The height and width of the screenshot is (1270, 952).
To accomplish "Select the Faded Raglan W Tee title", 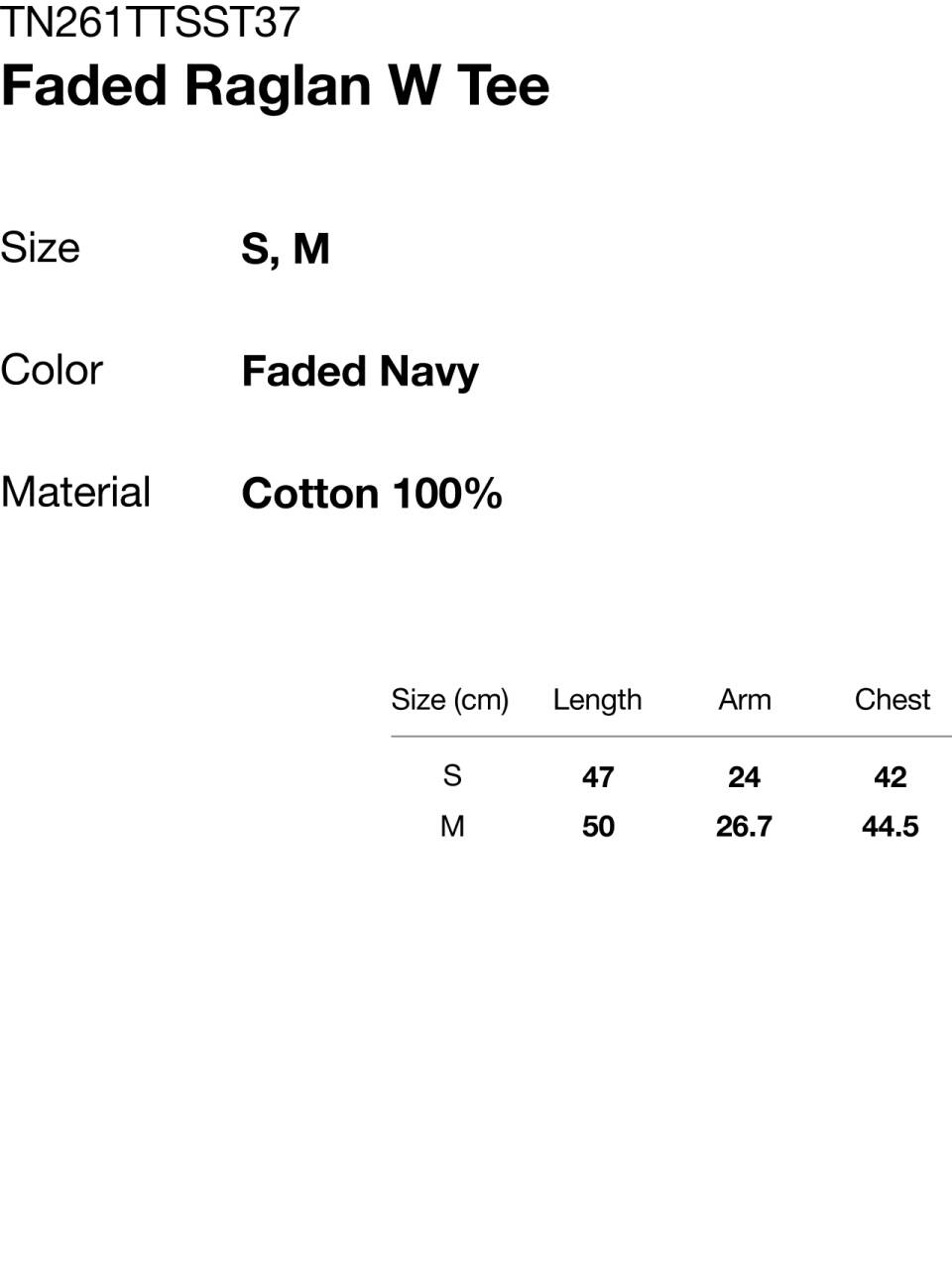I will [275, 85].
